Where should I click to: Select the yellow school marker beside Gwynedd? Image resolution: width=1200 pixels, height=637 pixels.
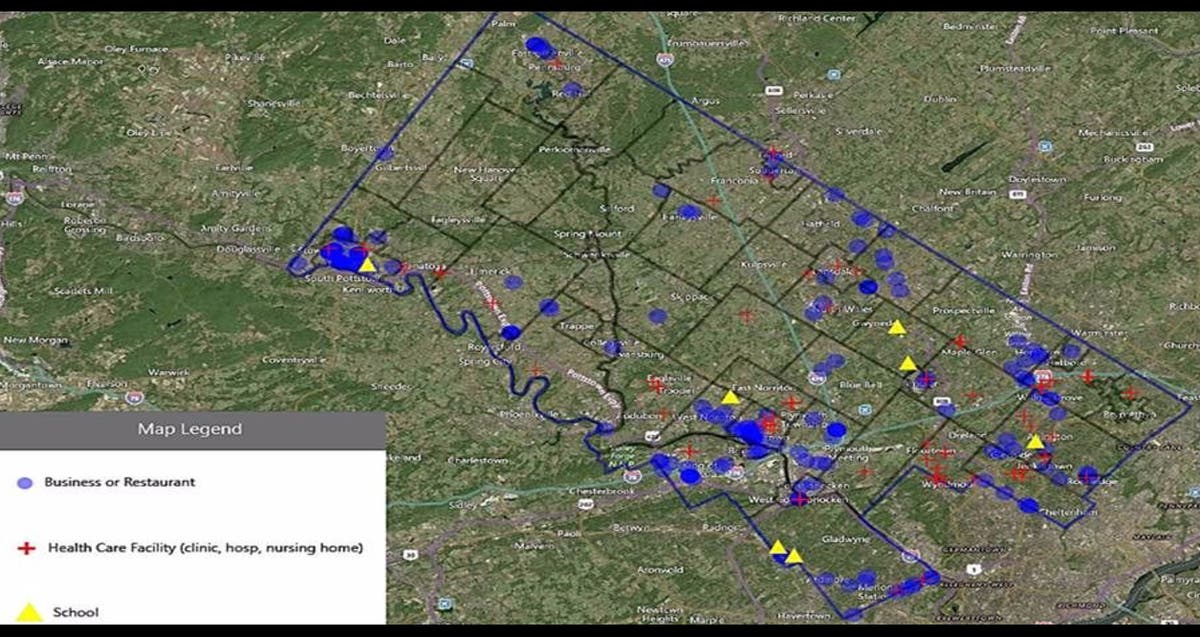(x=897, y=327)
